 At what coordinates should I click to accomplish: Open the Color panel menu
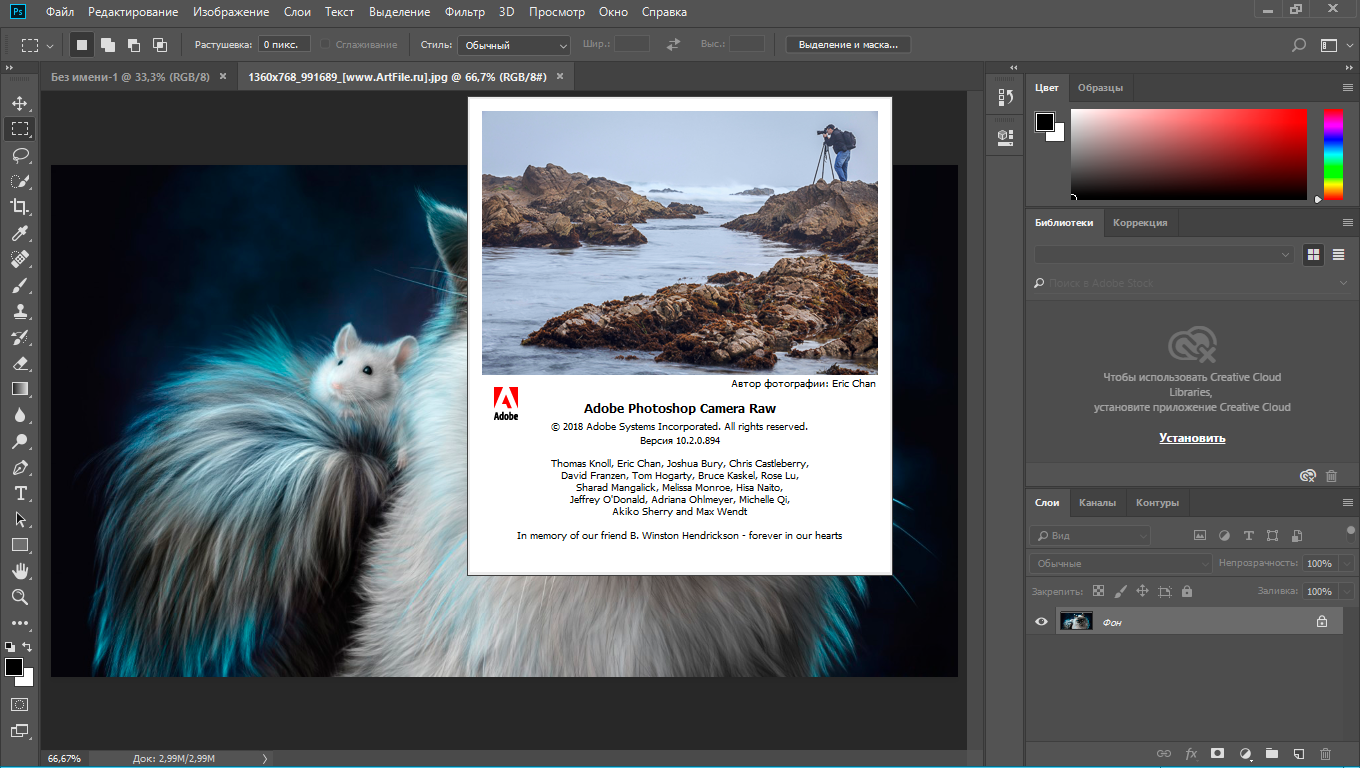pyautogui.click(x=1347, y=88)
